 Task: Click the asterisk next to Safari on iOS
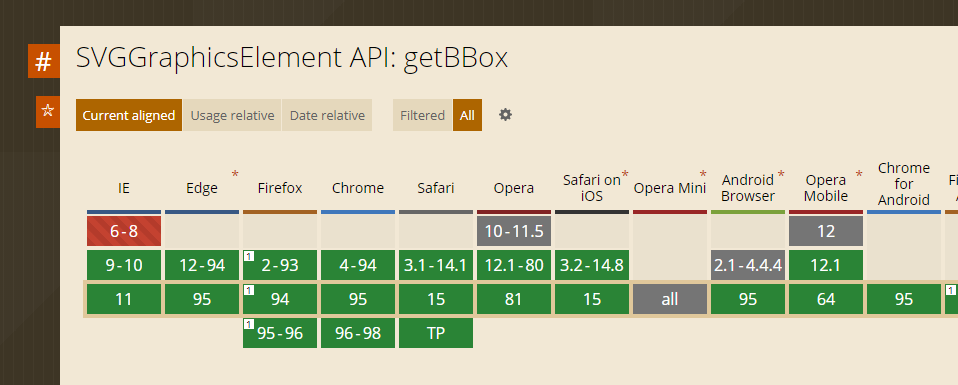pyautogui.click(x=625, y=176)
